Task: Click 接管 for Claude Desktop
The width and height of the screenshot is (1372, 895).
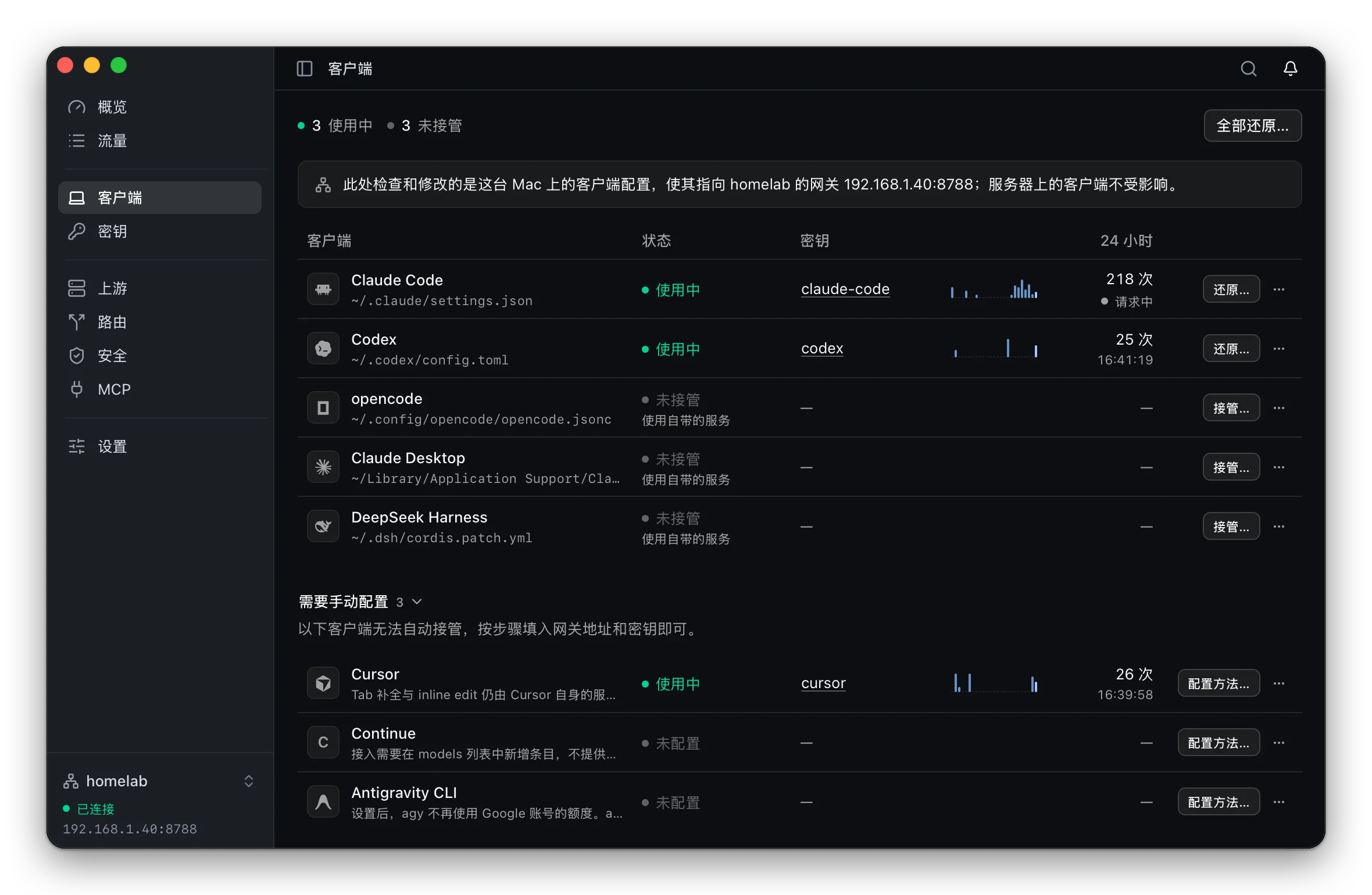Action: pos(1231,467)
